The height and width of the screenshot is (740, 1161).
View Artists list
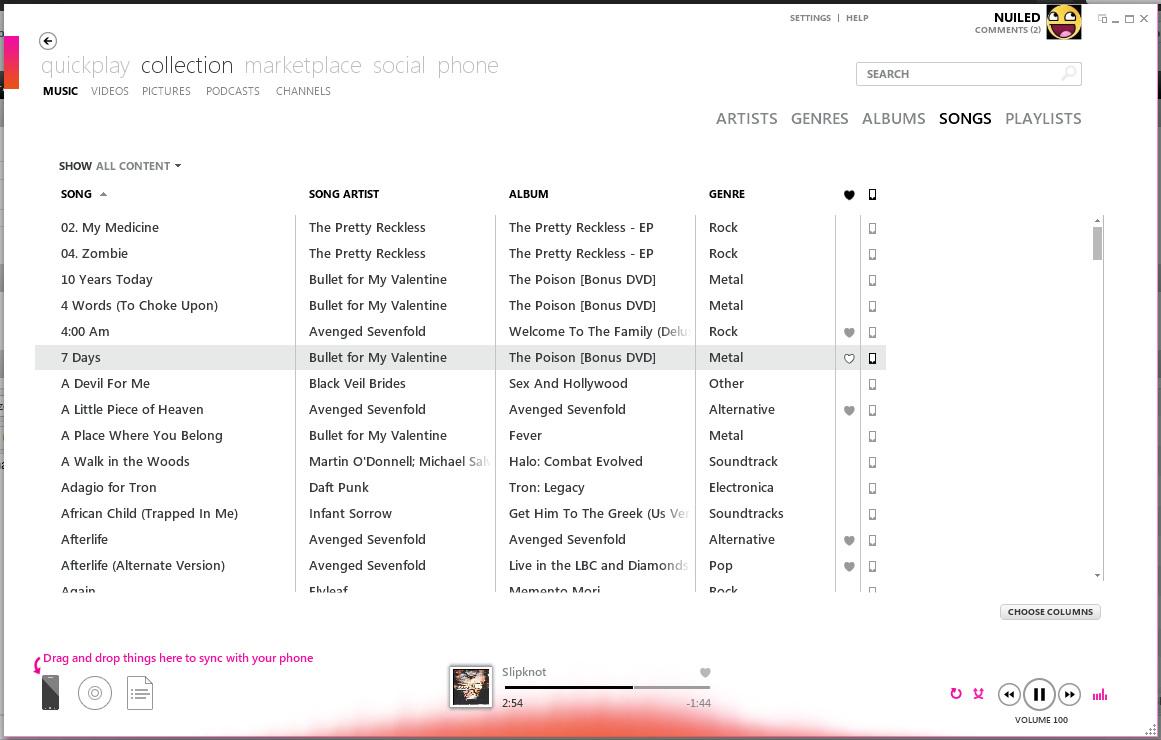pos(746,119)
